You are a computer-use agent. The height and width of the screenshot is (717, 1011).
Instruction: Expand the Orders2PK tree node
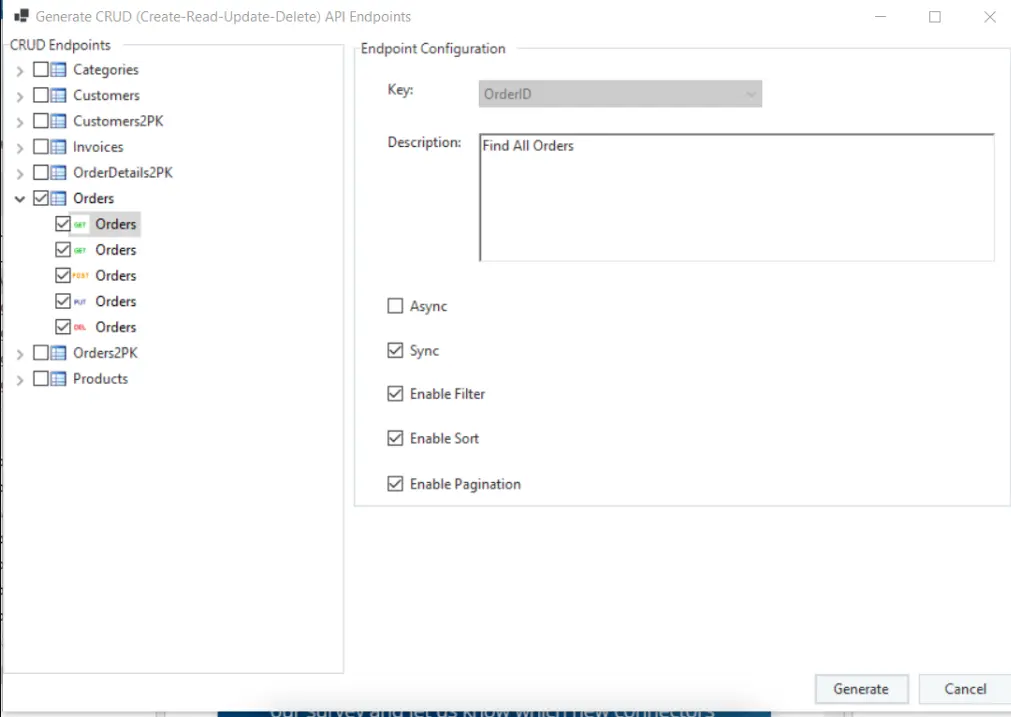pyautogui.click(x=20, y=353)
